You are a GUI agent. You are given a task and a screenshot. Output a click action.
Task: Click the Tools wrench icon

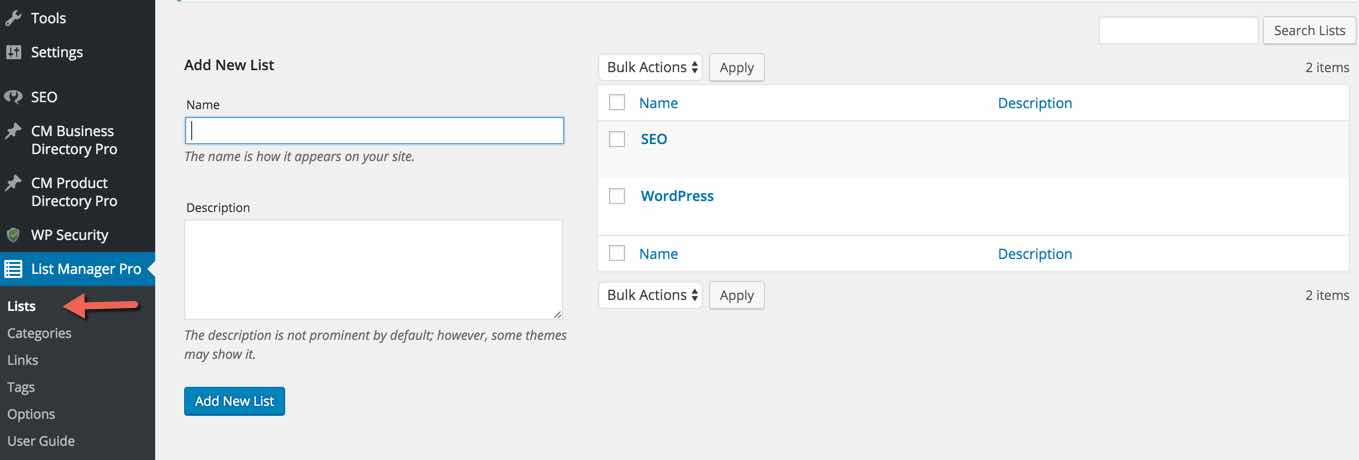pos(13,18)
